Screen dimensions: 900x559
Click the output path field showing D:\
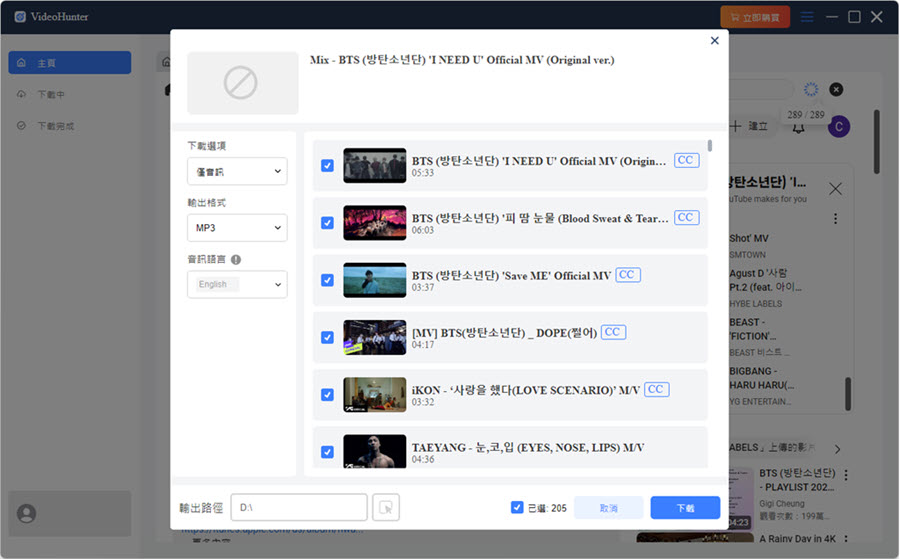pyautogui.click(x=299, y=507)
